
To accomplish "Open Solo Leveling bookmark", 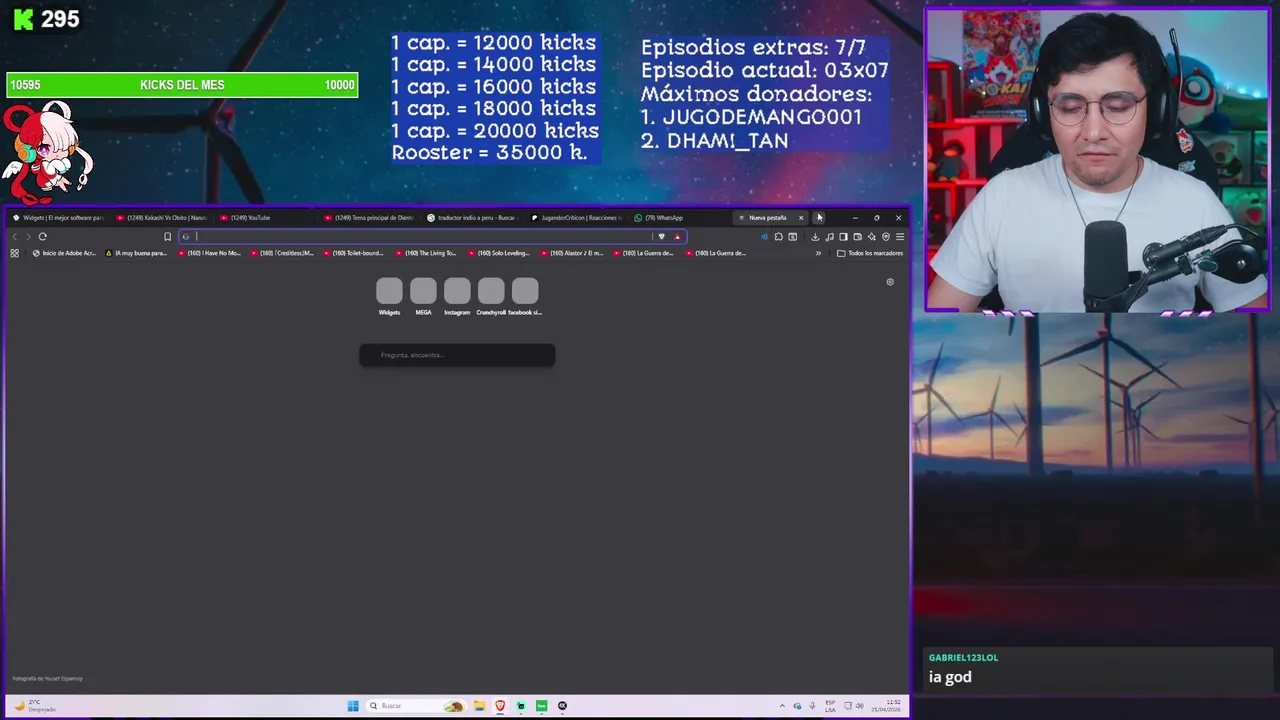I will coord(499,253).
